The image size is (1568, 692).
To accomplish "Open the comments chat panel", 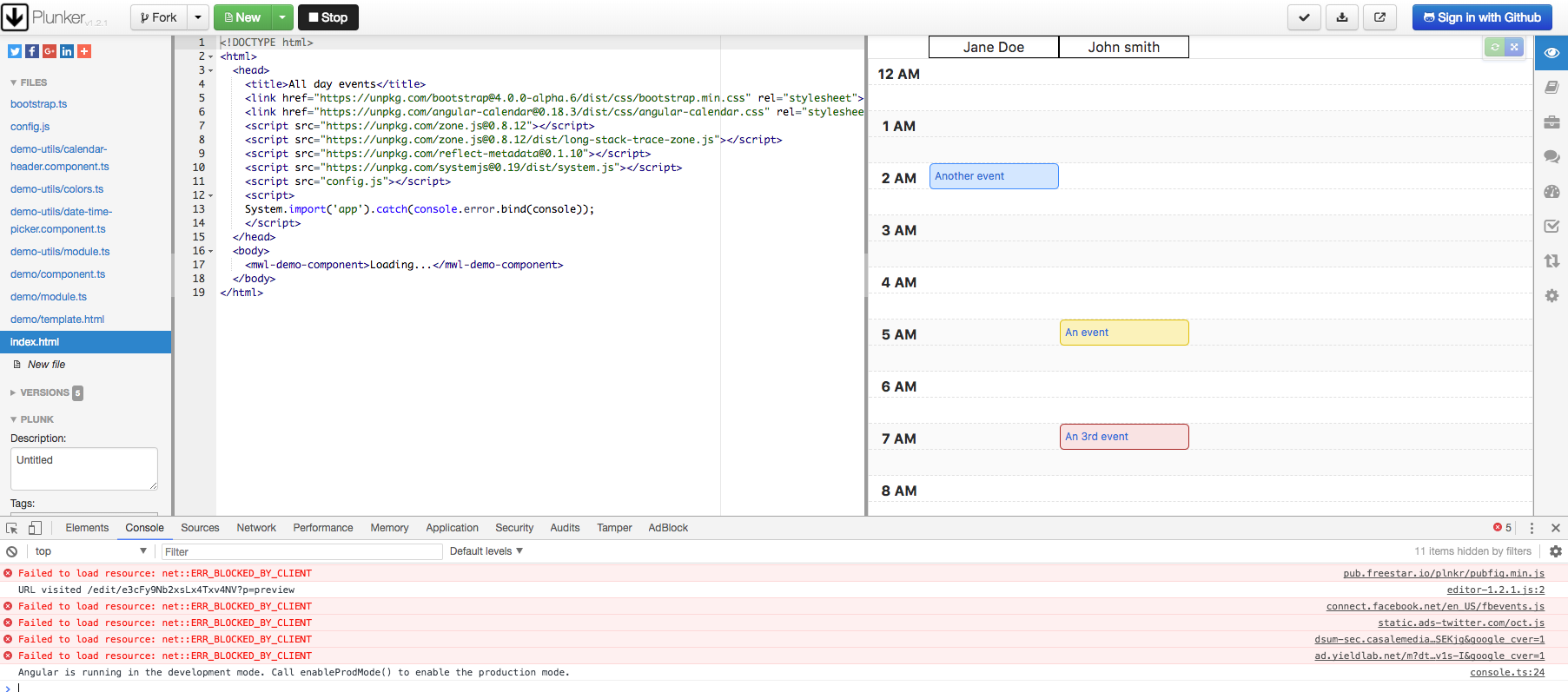I will (1551, 157).
